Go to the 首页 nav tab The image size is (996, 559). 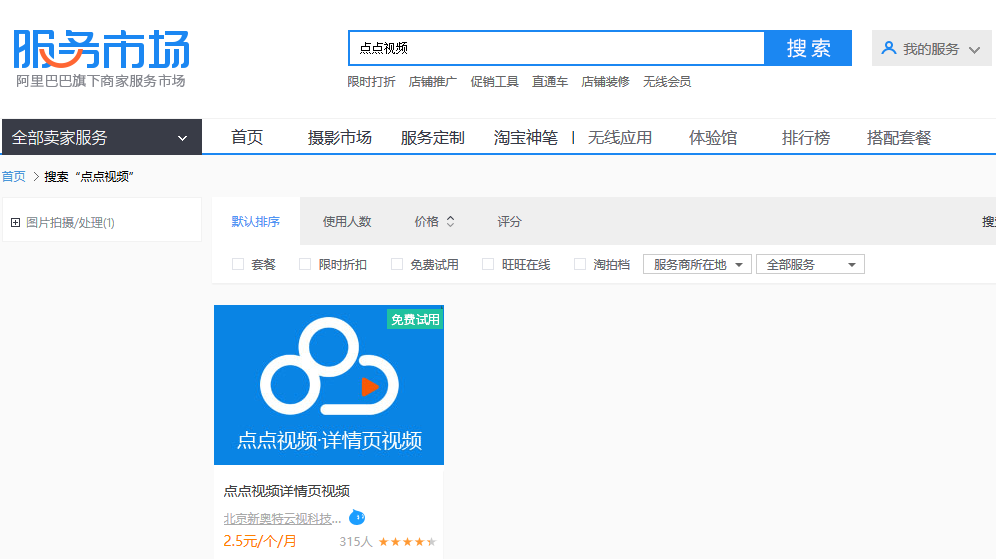coord(246,137)
